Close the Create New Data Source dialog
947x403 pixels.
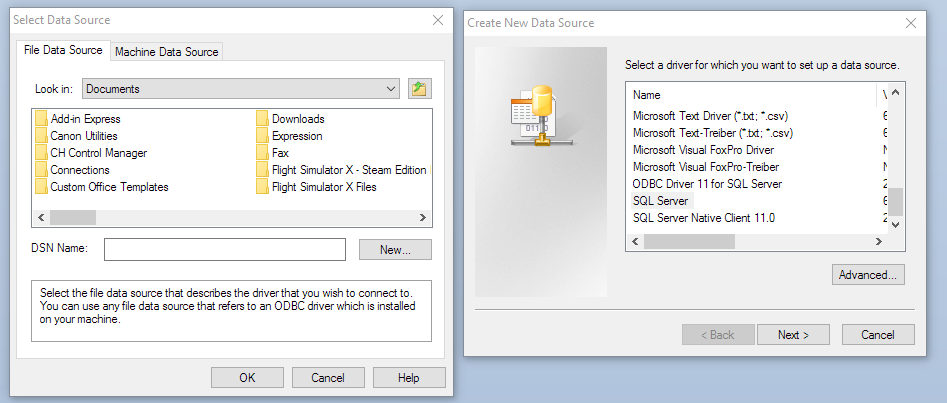click(911, 23)
